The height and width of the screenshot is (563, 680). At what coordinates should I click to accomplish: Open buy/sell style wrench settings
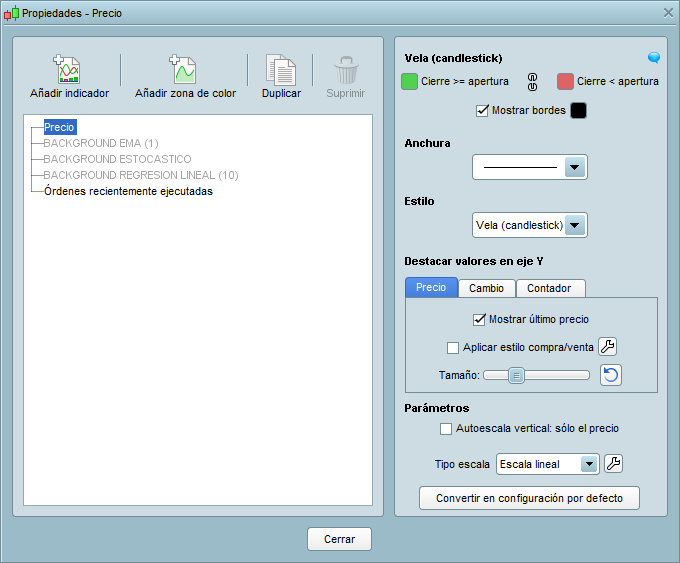pyautogui.click(x=608, y=347)
